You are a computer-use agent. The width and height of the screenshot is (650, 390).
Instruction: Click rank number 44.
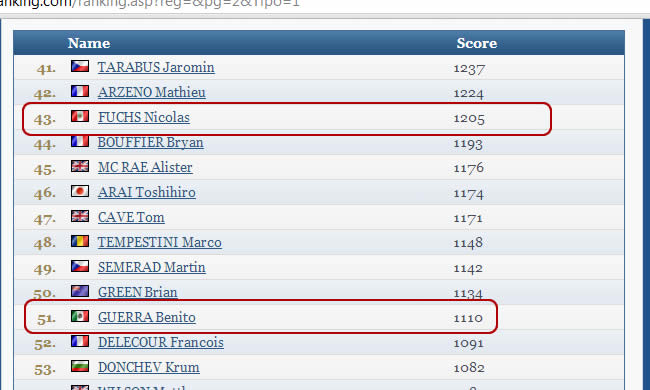tap(45, 144)
